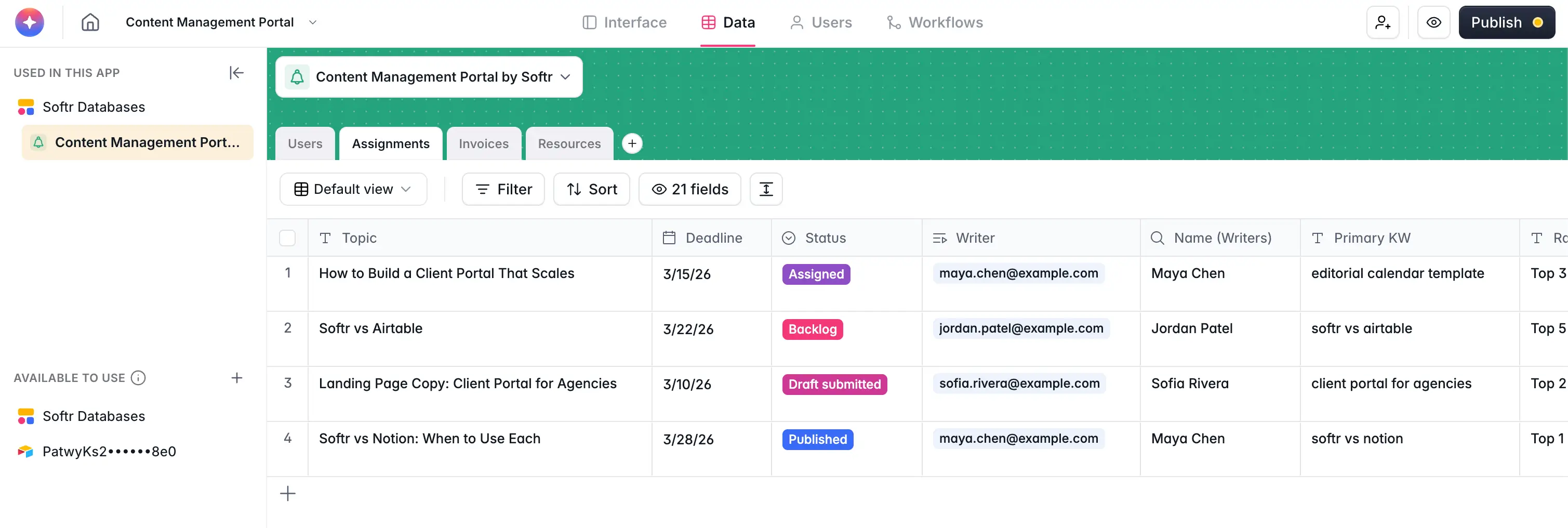Open the Content Management Portal by Softr dropdown
Viewport: 1568px width, 528px height.
pyautogui.click(x=565, y=77)
